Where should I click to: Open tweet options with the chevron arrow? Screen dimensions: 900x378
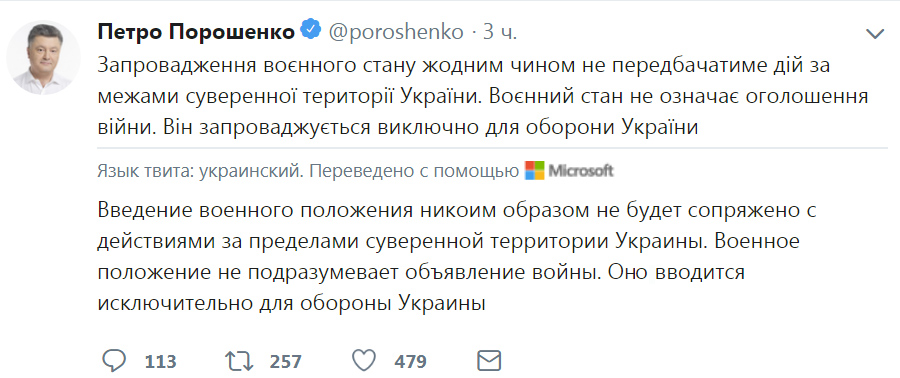[x=875, y=34]
